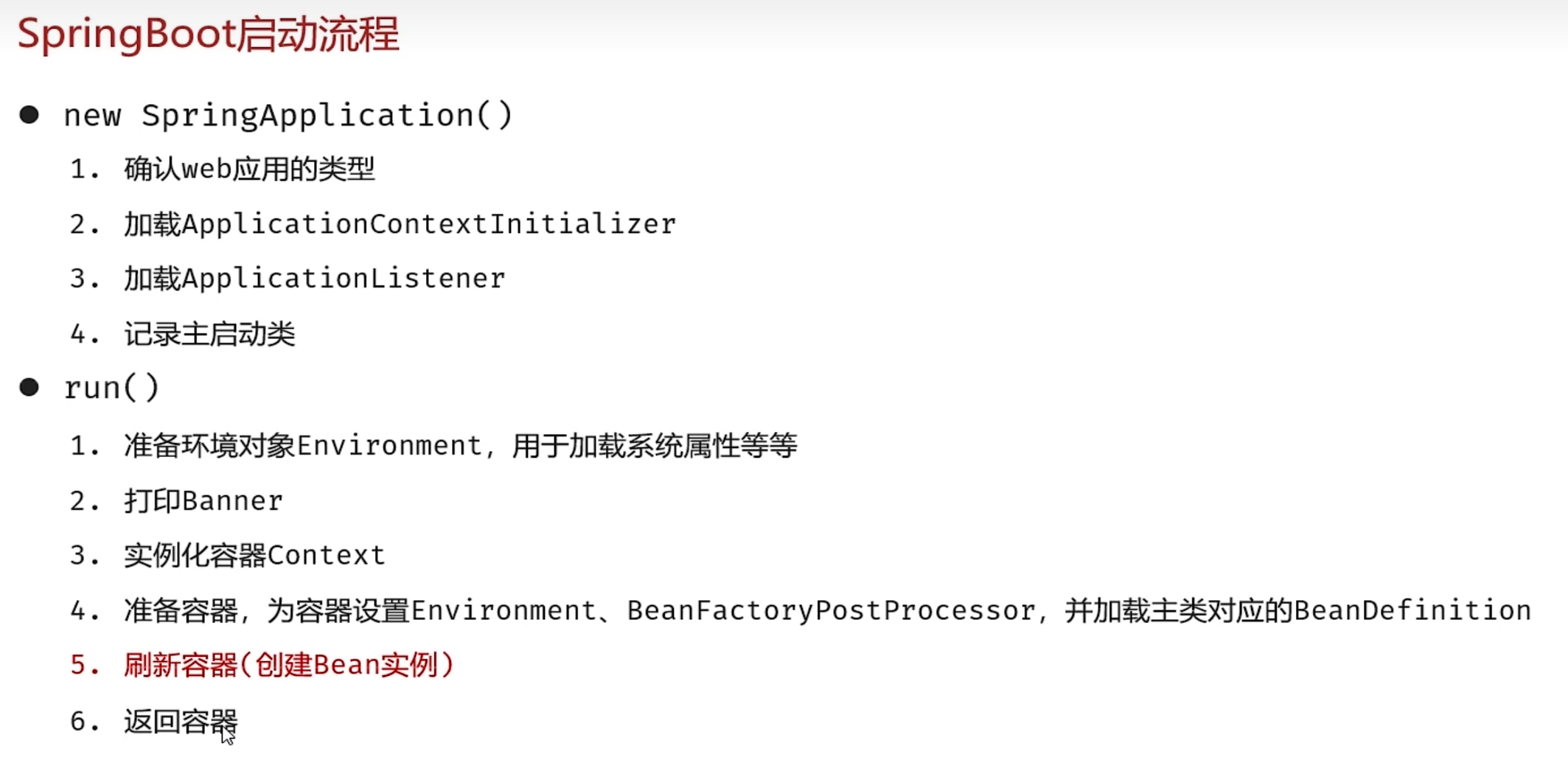The width and height of the screenshot is (1568, 757).
Task: Select the 打印Banner list item
Action: point(203,501)
